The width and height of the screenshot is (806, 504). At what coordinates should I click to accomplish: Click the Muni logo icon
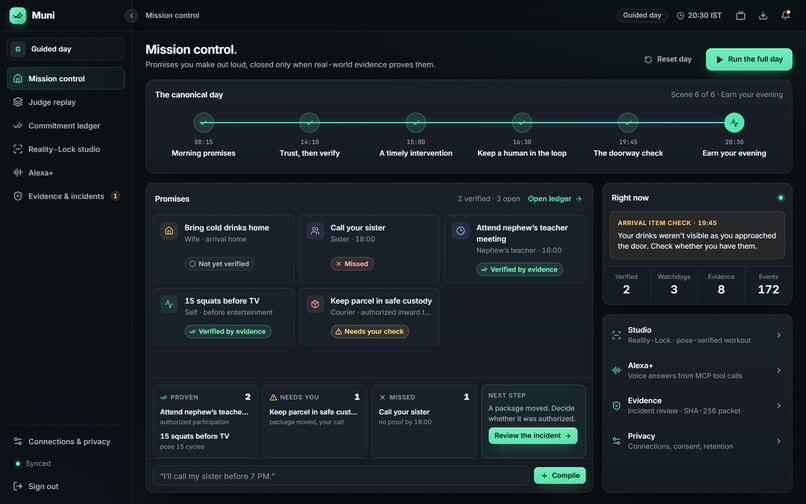point(17,15)
